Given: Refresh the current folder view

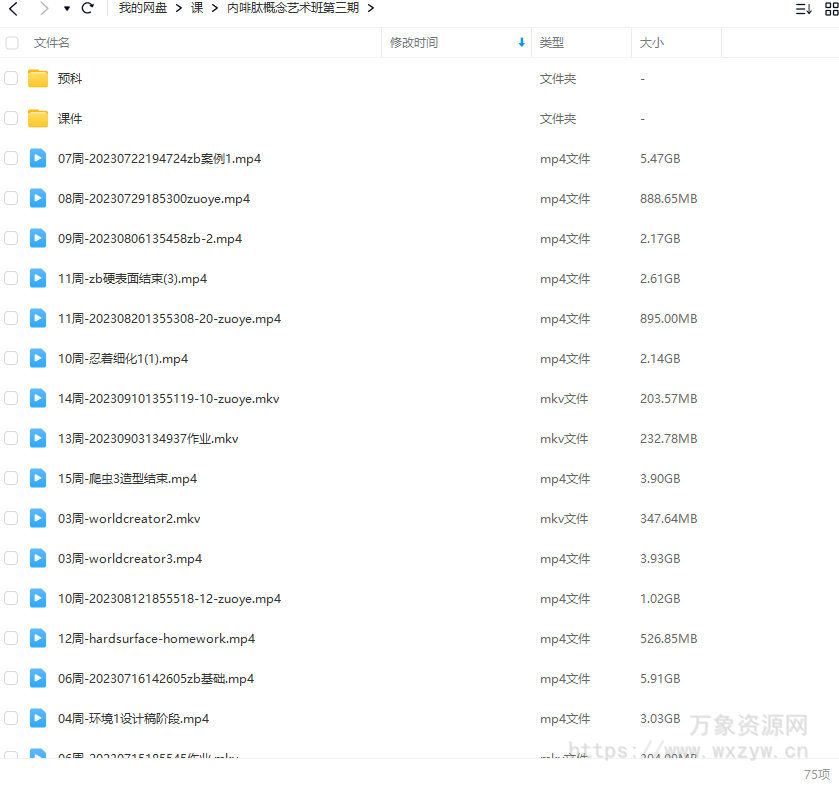Looking at the screenshot, I should coord(88,8).
